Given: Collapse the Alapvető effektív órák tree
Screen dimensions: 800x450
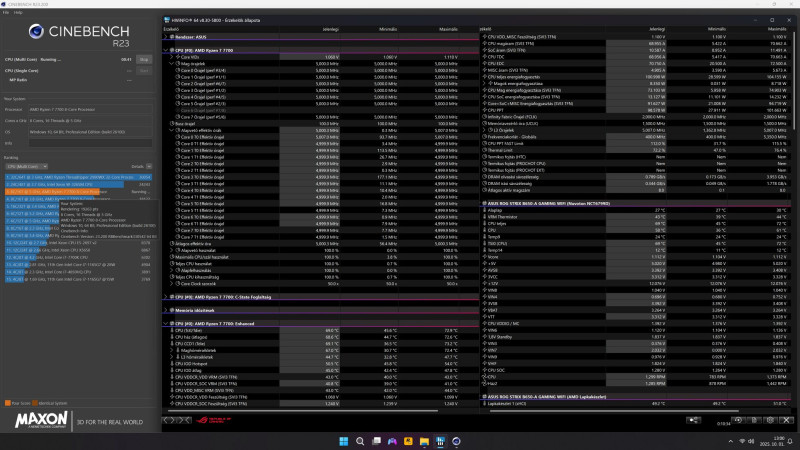Looking at the screenshot, I should tap(172, 130).
